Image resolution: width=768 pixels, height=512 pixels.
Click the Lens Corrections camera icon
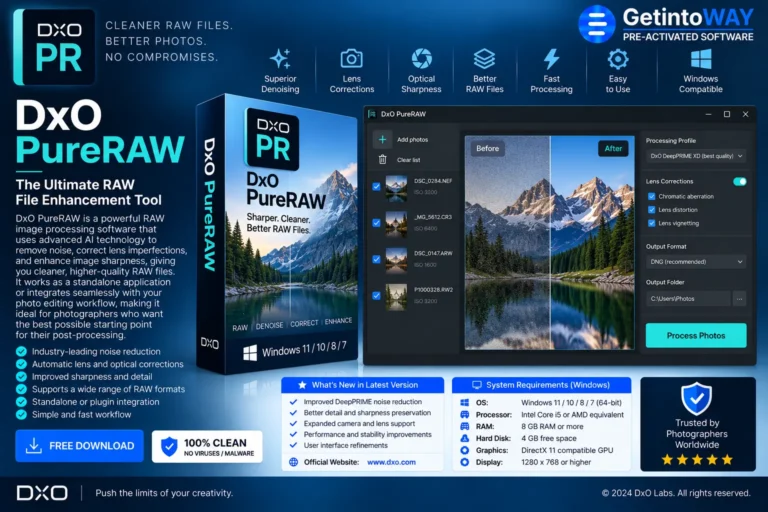[x=351, y=59]
